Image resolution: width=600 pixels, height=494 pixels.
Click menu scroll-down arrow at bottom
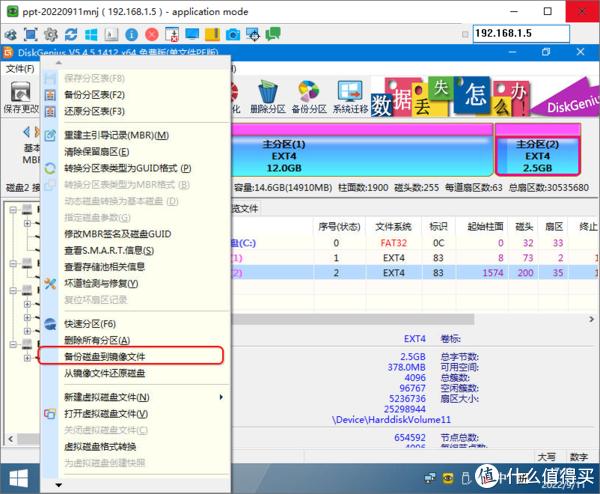(x=58, y=485)
